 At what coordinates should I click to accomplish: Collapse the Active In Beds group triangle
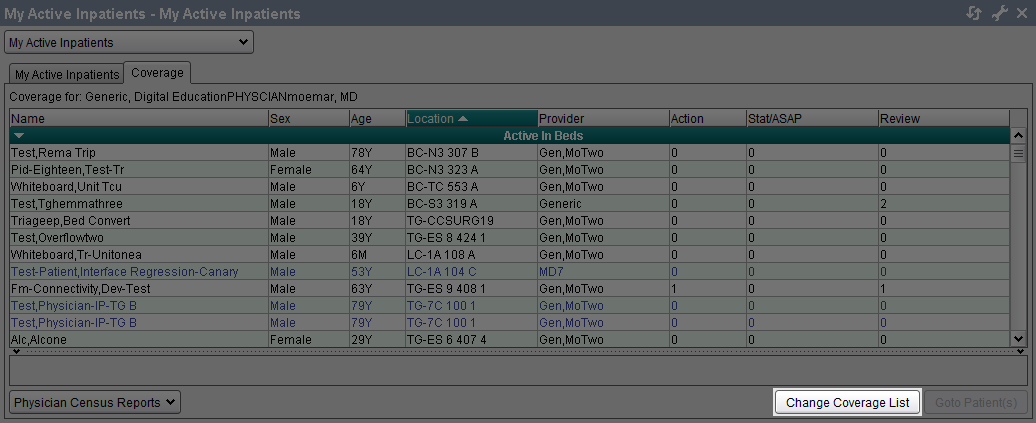tap(19, 135)
